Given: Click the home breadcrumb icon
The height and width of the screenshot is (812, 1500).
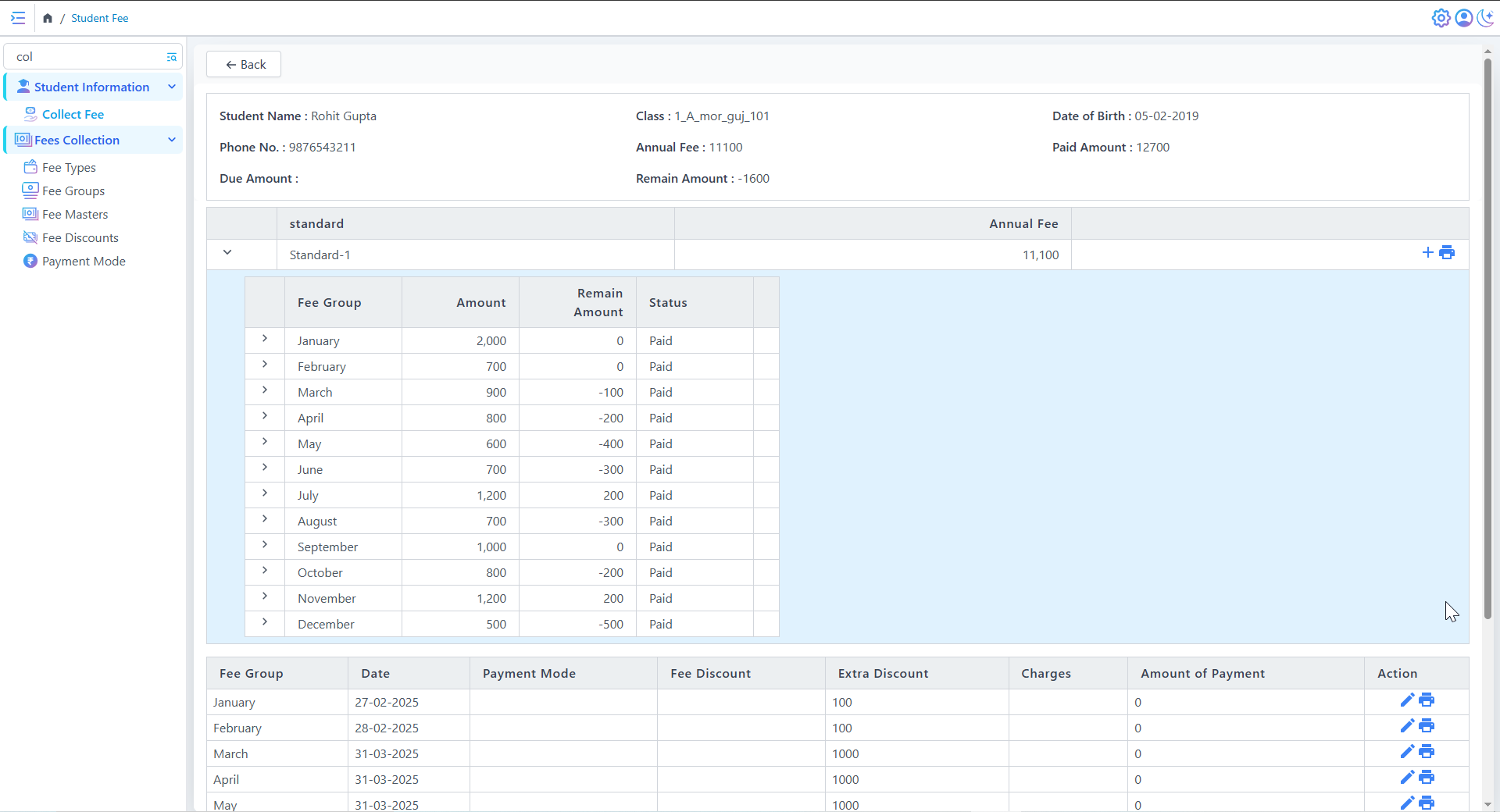Looking at the screenshot, I should click(48, 18).
